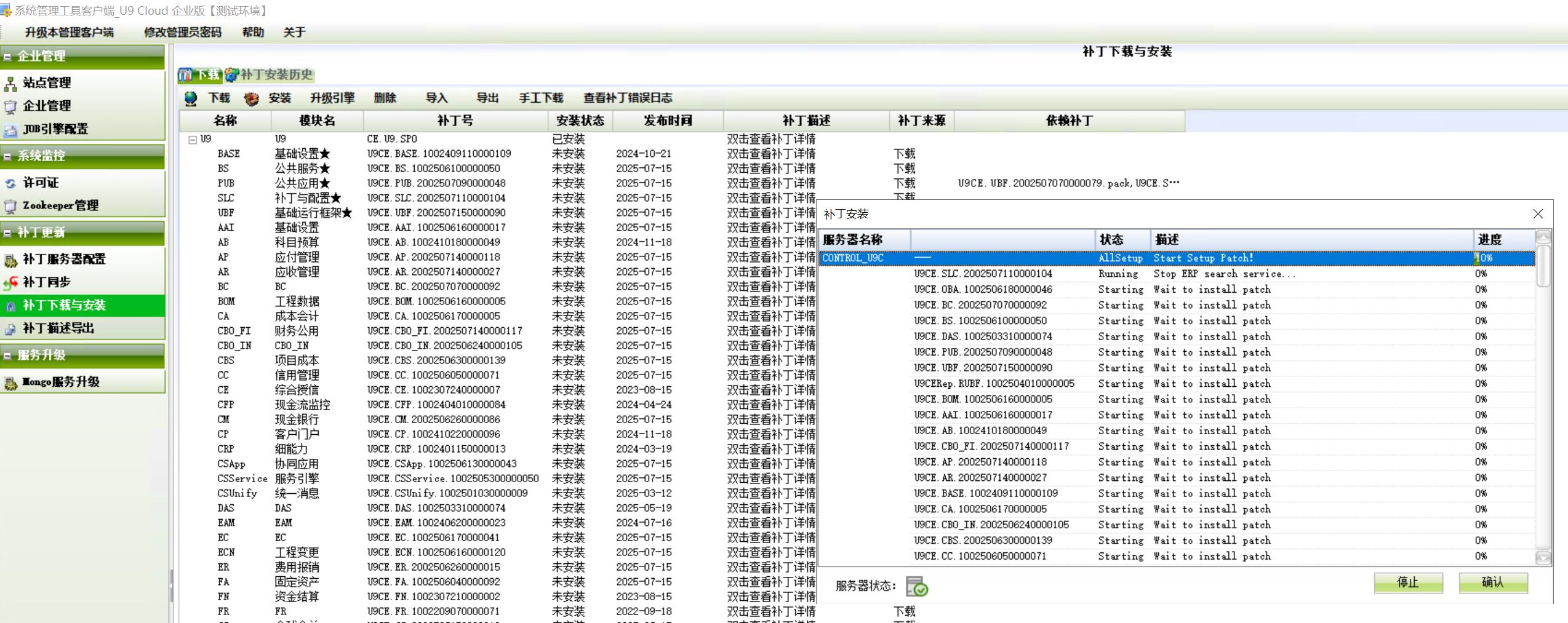Select U9CE.SLC.2002507110000104 Running row

point(1177,274)
